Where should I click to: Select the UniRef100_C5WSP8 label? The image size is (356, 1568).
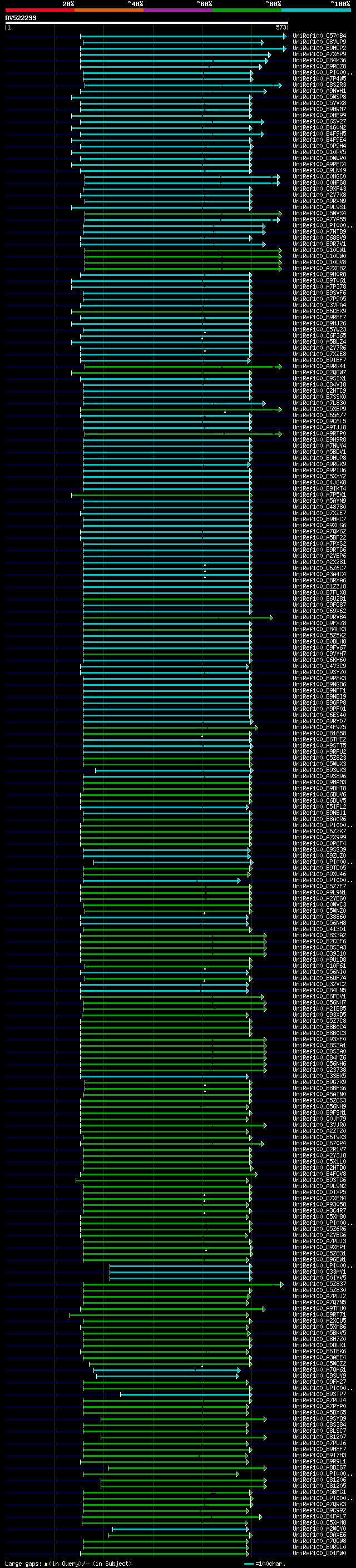point(319,97)
